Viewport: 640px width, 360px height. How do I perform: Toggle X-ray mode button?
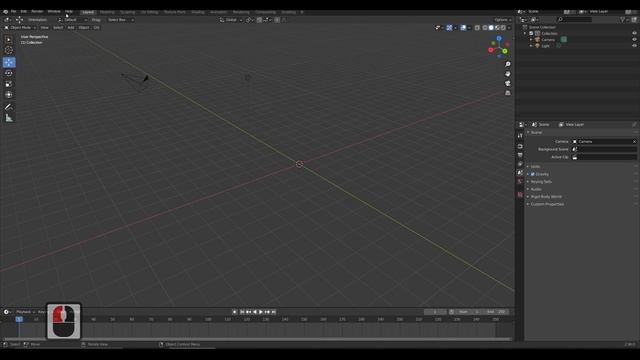point(477,28)
